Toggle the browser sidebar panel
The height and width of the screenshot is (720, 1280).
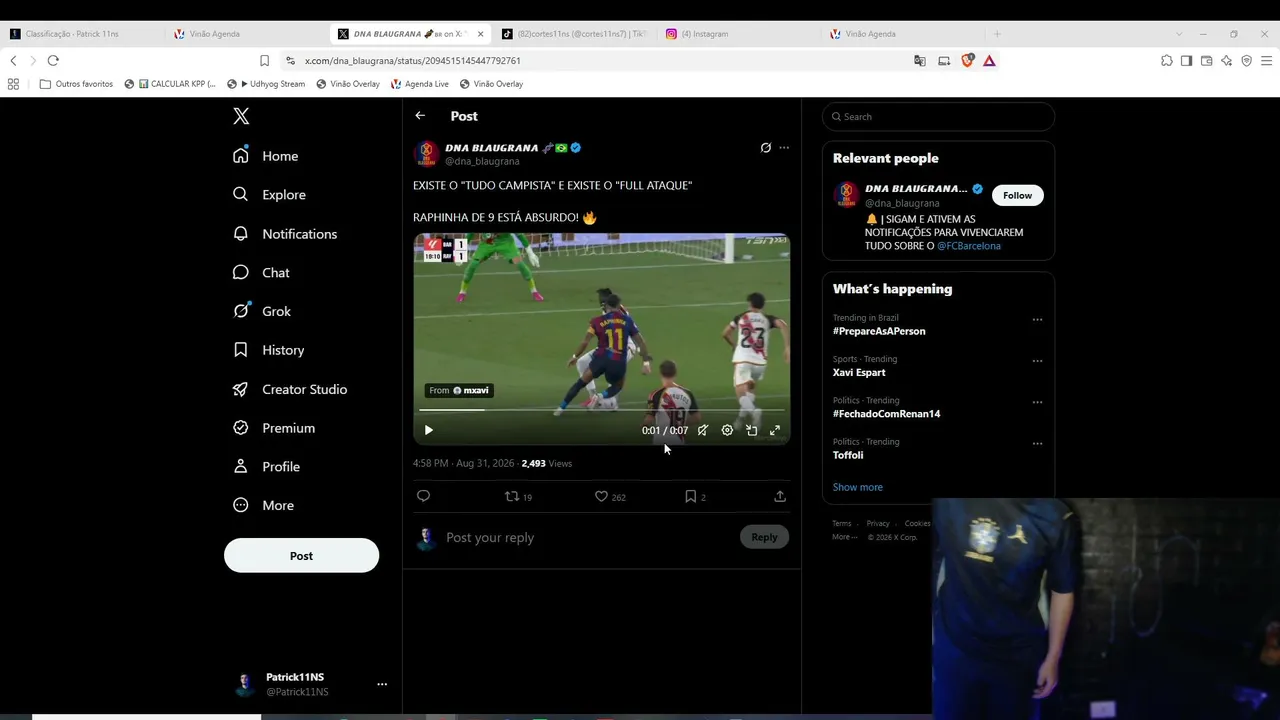[1186, 61]
